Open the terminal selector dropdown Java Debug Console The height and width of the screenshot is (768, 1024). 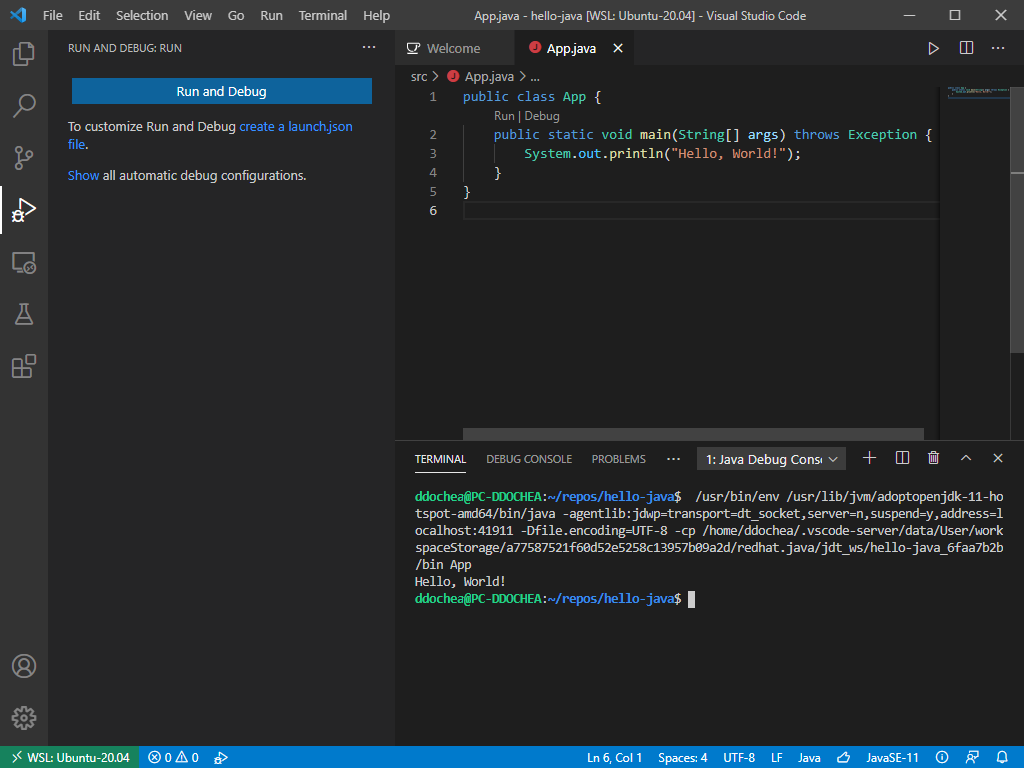click(771, 459)
